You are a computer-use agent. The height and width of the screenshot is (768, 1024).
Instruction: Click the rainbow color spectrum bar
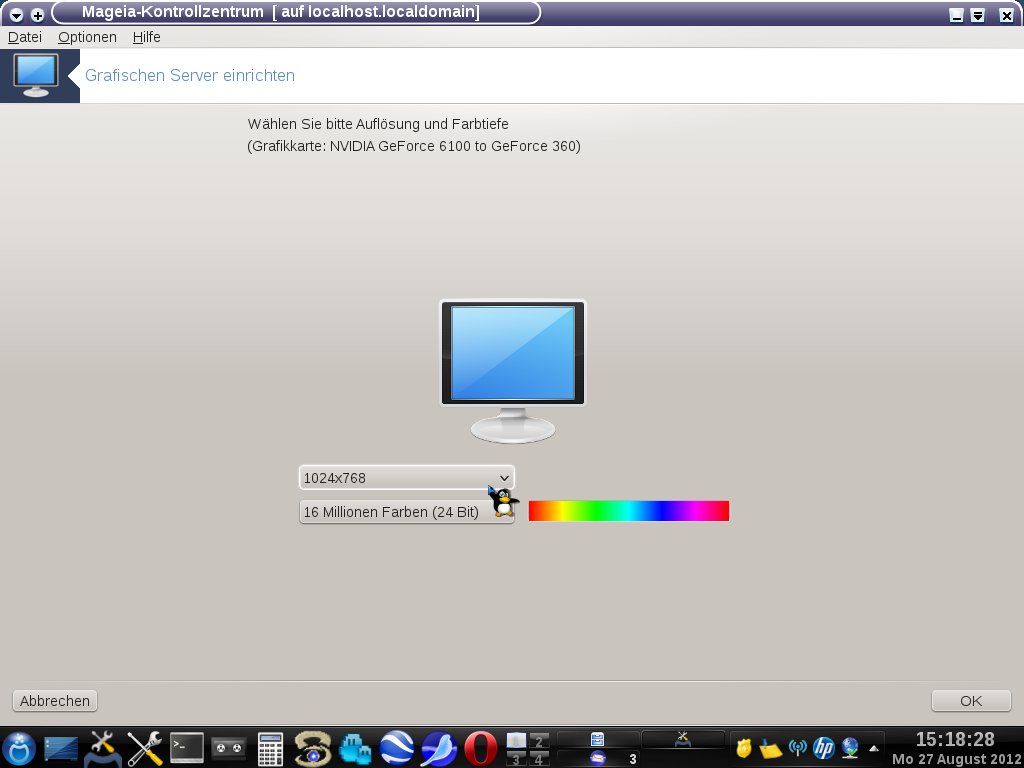click(629, 511)
